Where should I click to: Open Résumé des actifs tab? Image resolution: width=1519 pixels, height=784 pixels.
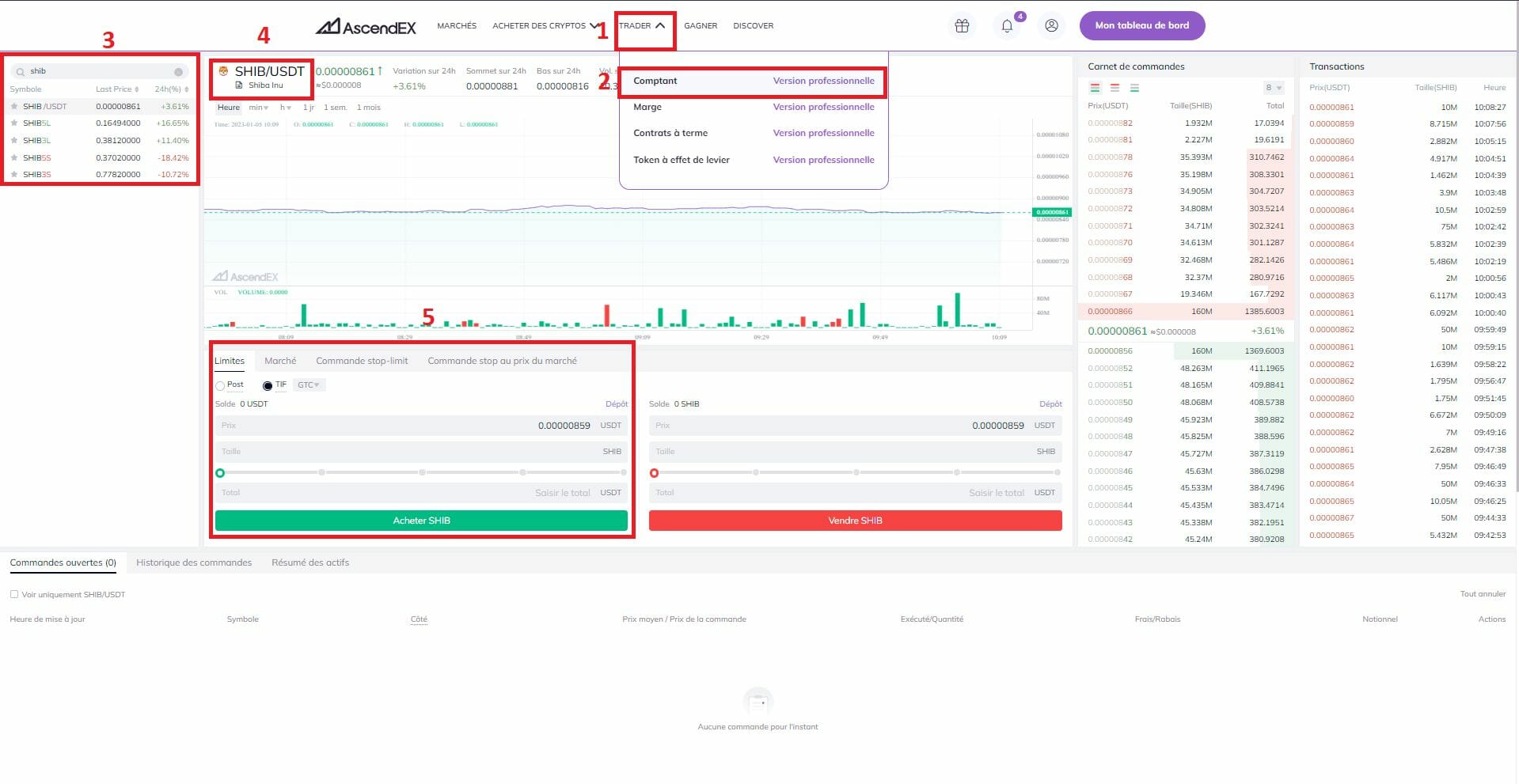click(310, 562)
